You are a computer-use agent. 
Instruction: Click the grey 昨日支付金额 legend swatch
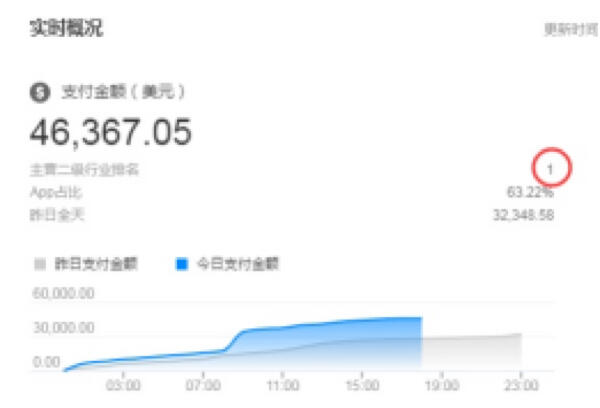click(40, 264)
